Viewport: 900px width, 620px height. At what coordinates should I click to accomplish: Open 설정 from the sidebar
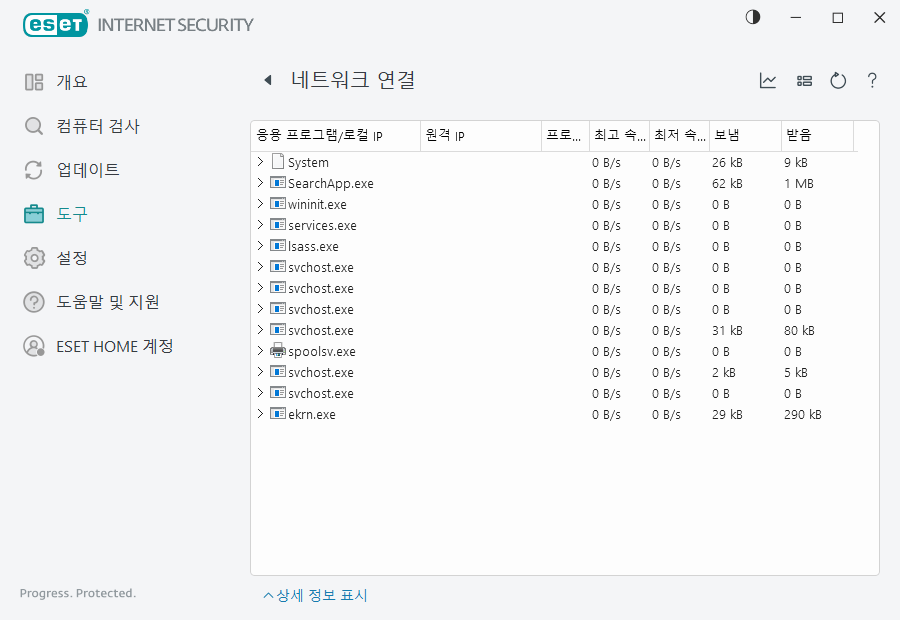[71, 258]
